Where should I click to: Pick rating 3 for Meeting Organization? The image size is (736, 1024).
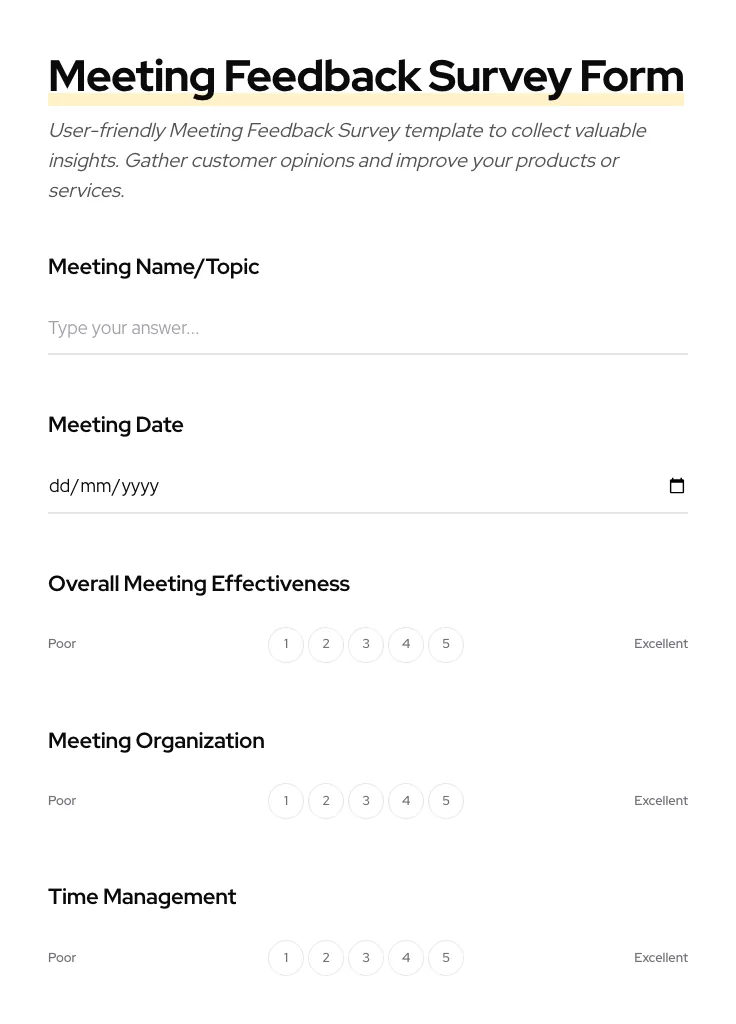point(366,800)
